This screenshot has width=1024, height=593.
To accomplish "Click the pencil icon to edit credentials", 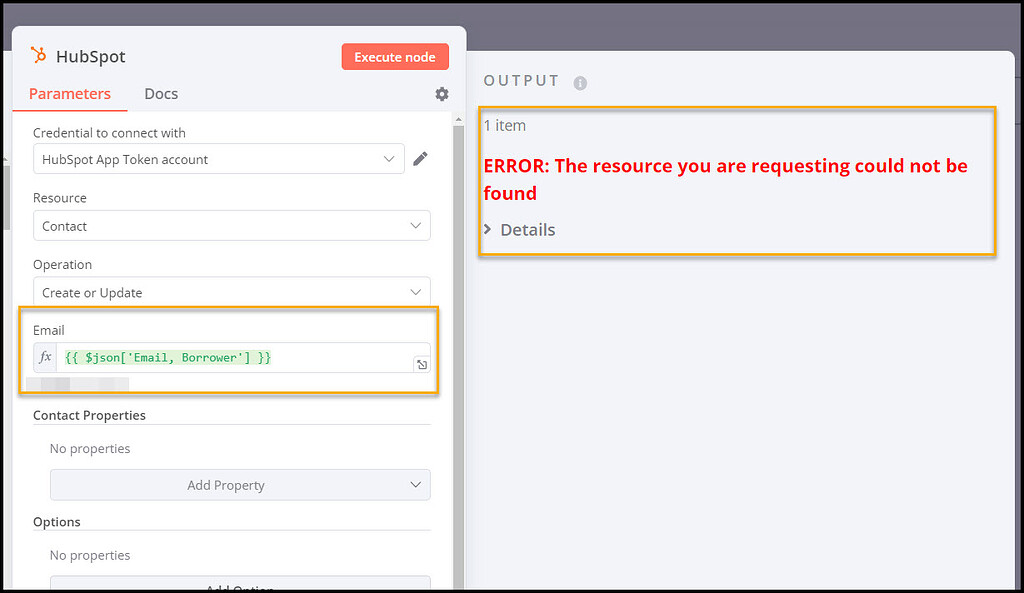I will [420, 158].
